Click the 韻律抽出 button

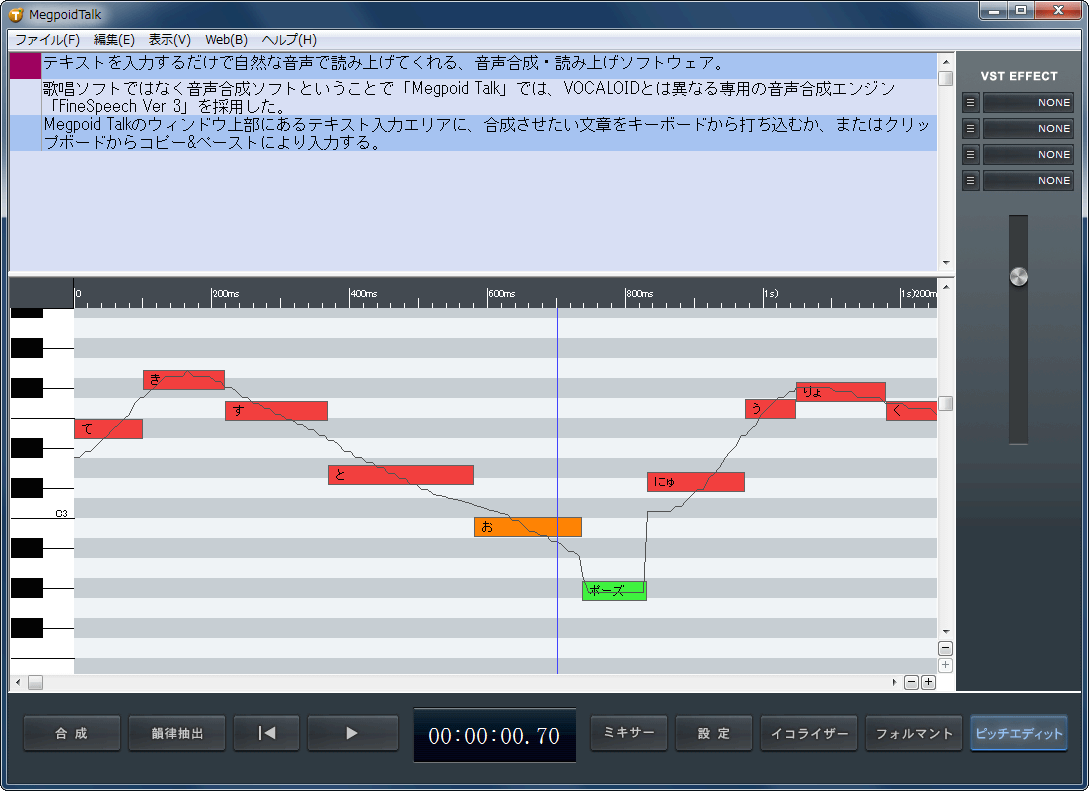pyautogui.click(x=177, y=733)
